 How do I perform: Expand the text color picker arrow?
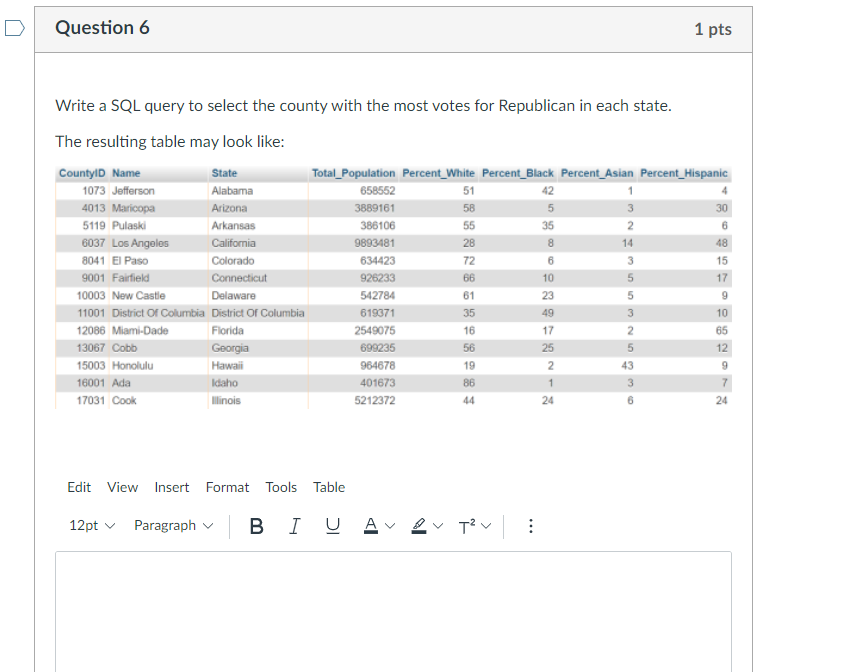coord(390,526)
